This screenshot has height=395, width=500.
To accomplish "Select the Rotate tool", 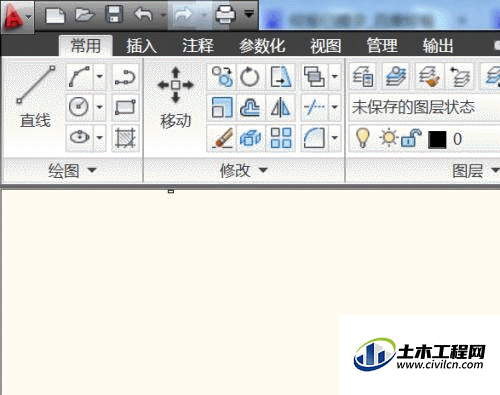I will pyautogui.click(x=250, y=77).
